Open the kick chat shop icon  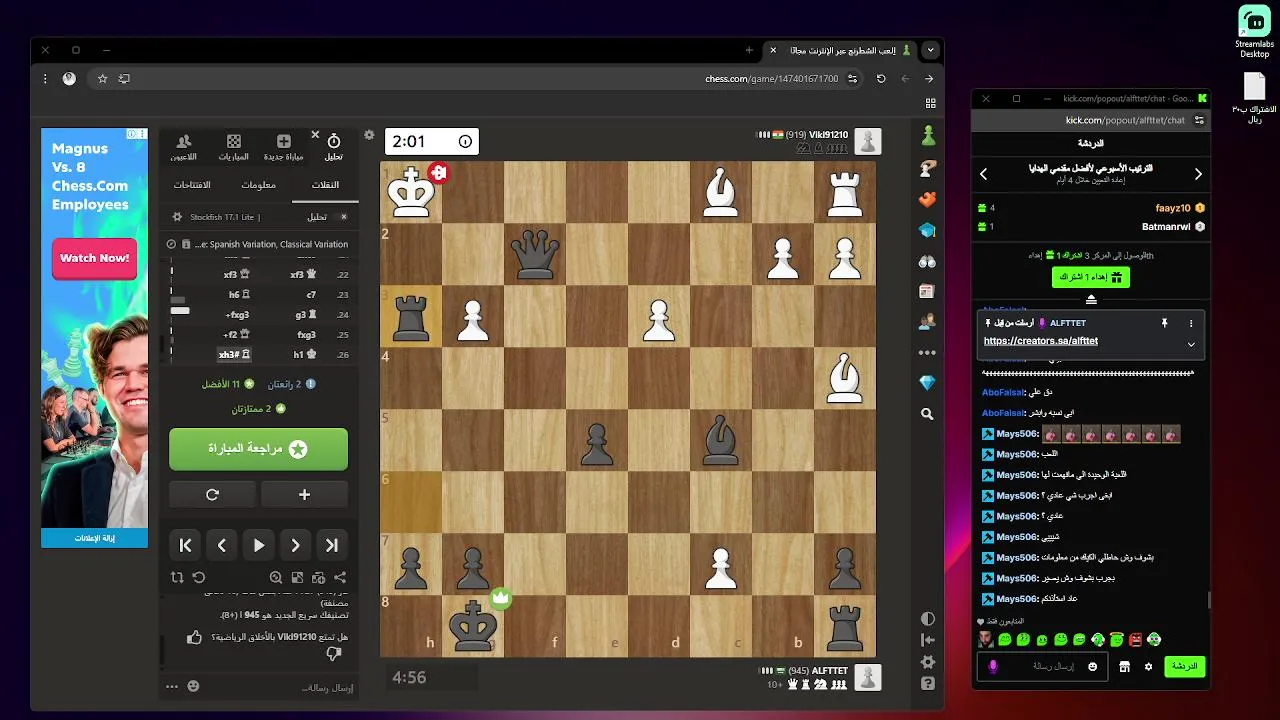pyautogui.click(x=1124, y=666)
